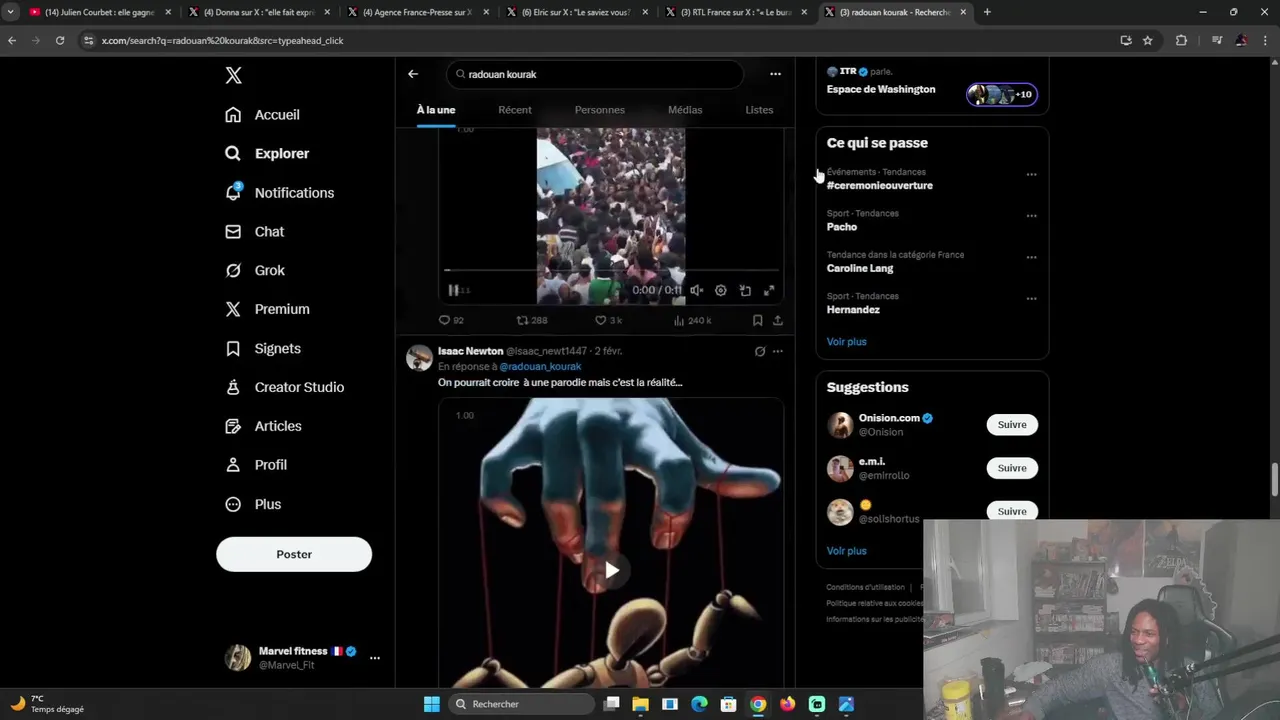Repost the tweet with 288 reposts
Screen dimensions: 1280x720
[x=531, y=320]
